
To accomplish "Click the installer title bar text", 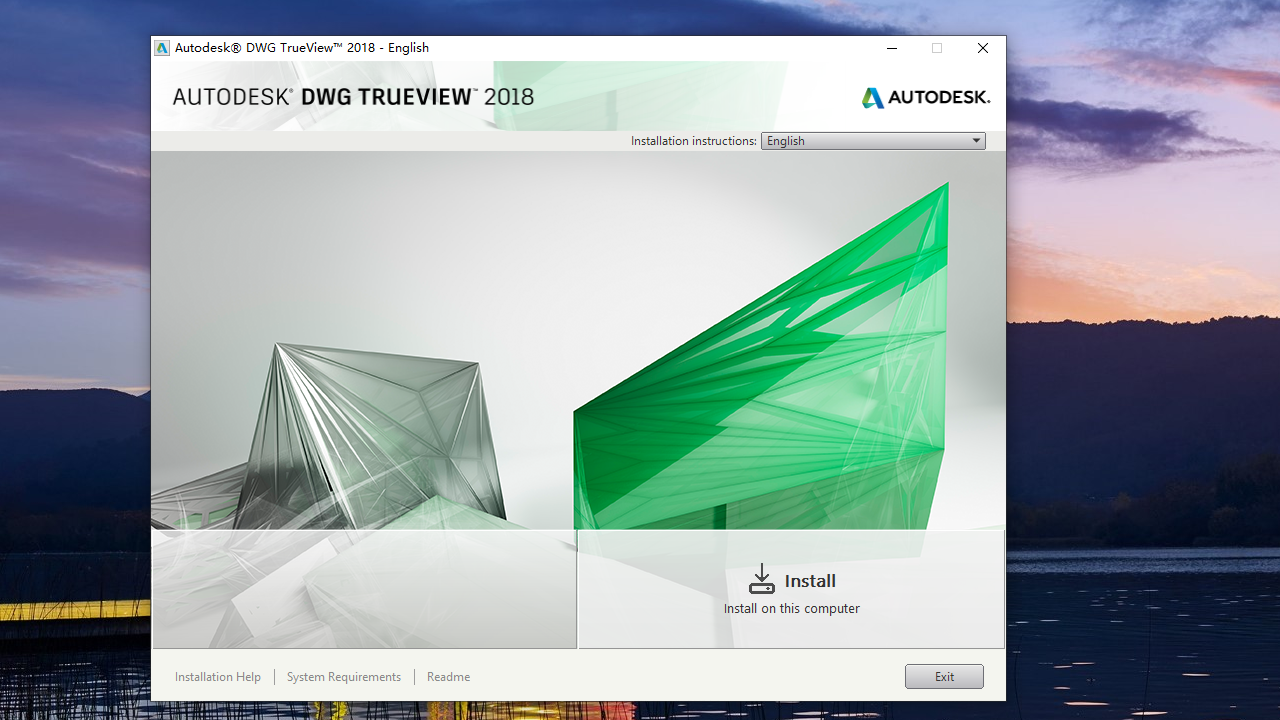I will (x=301, y=47).
